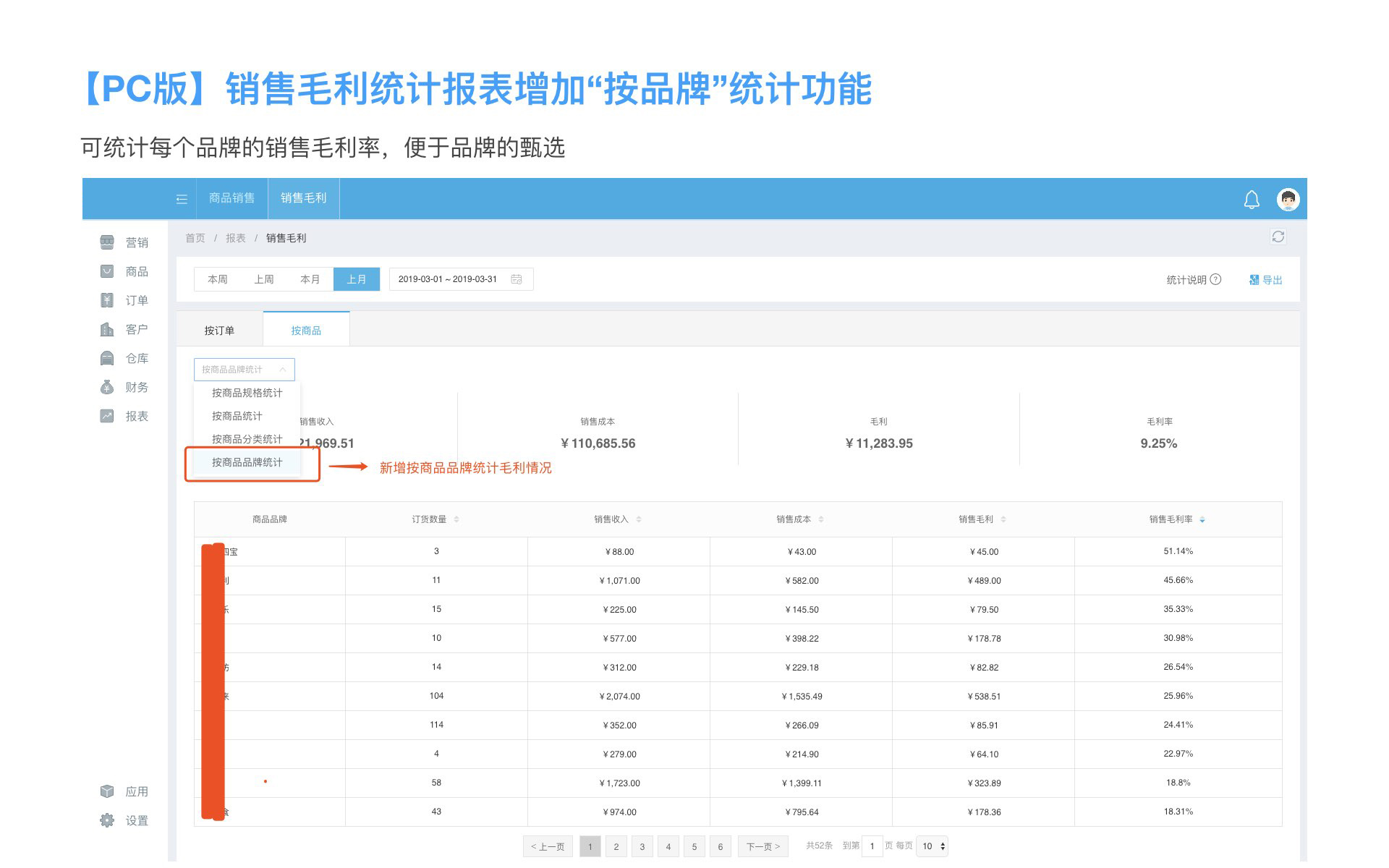Screen dimensions: 1389x868
Task: Open the per-page count selector
Action: (932, 846)
